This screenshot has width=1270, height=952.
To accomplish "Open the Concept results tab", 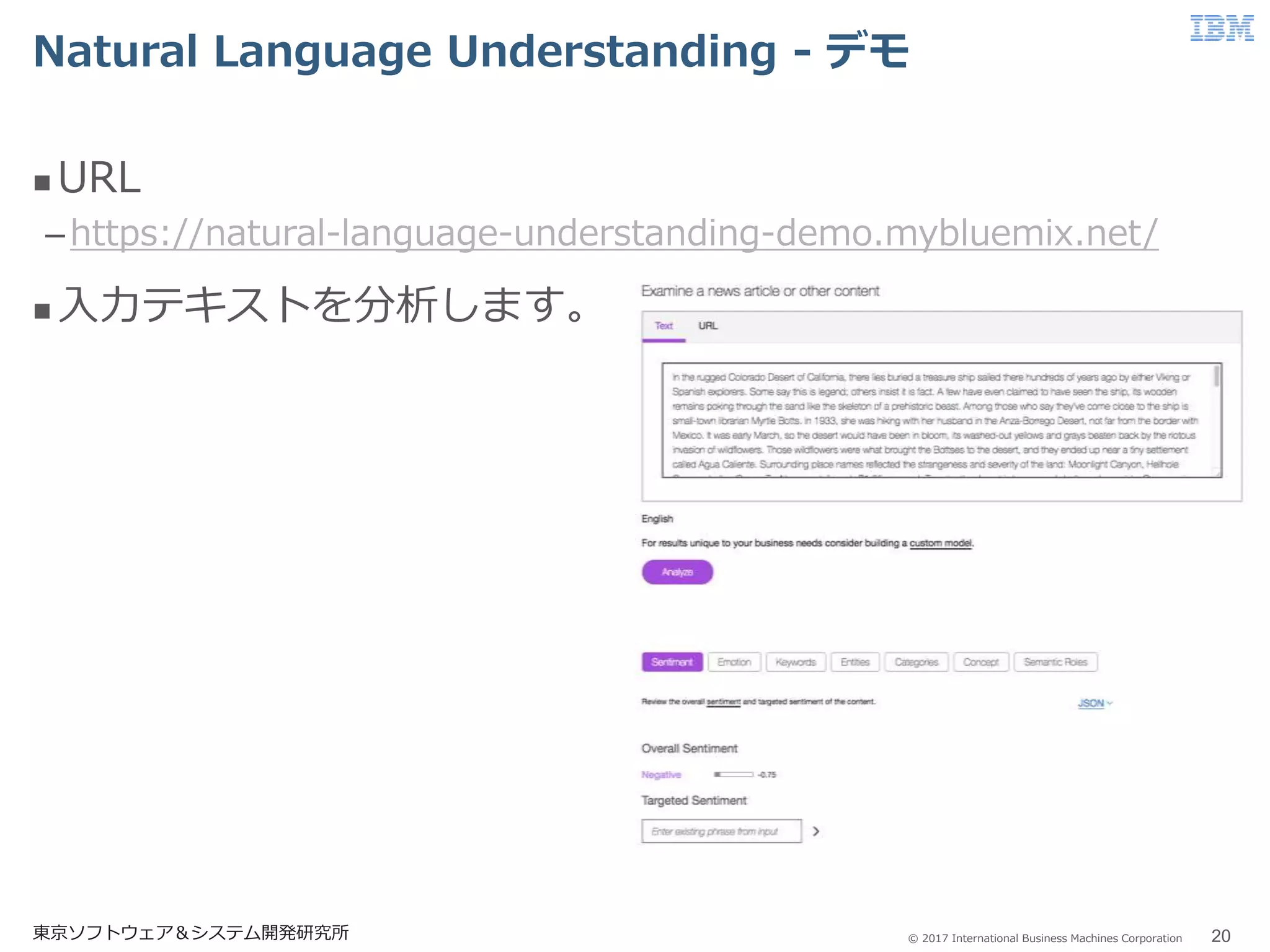I will point(981,662).
